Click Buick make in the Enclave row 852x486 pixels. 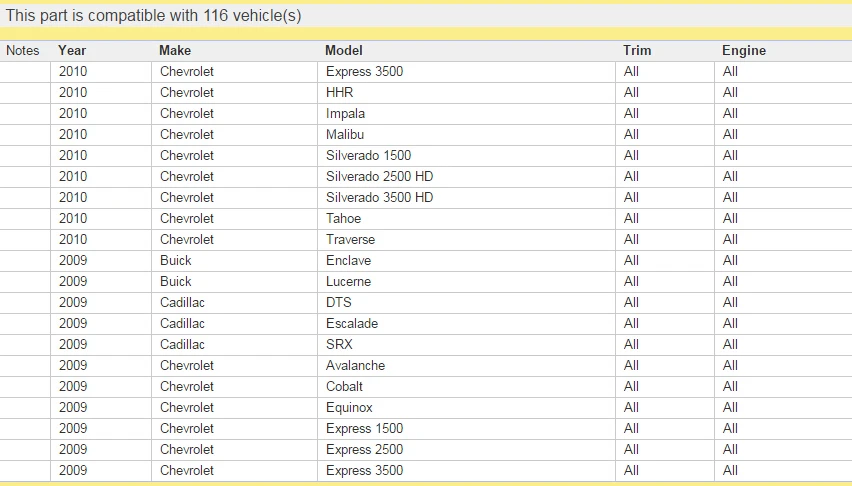coord(176,260)
